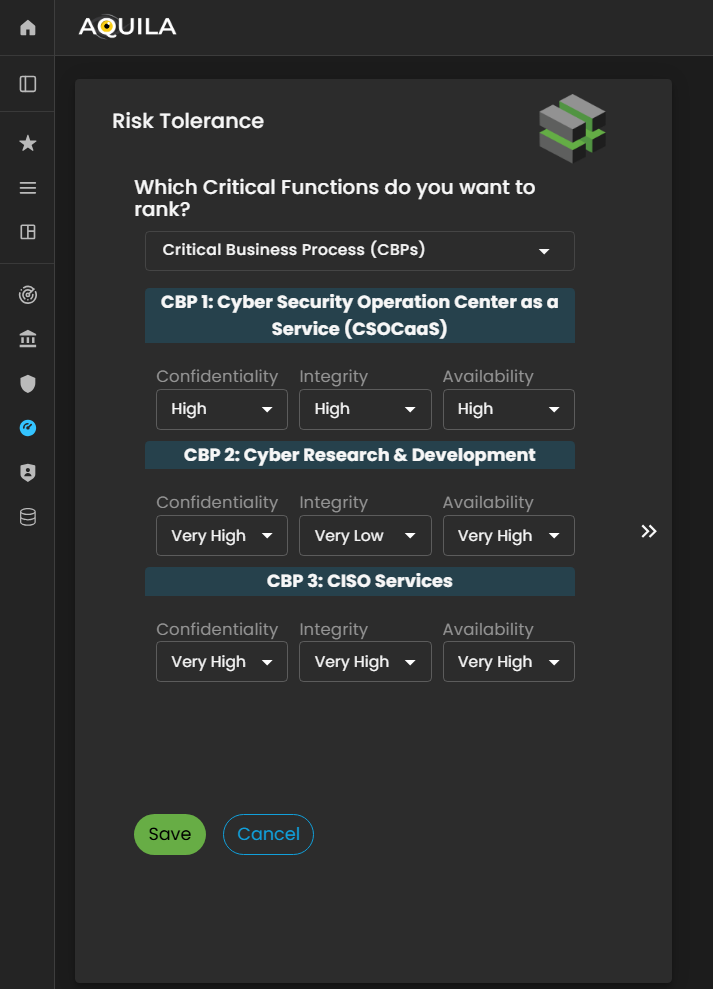Select the shield icon in sidebar
The image size is (713, 989).
28,384
